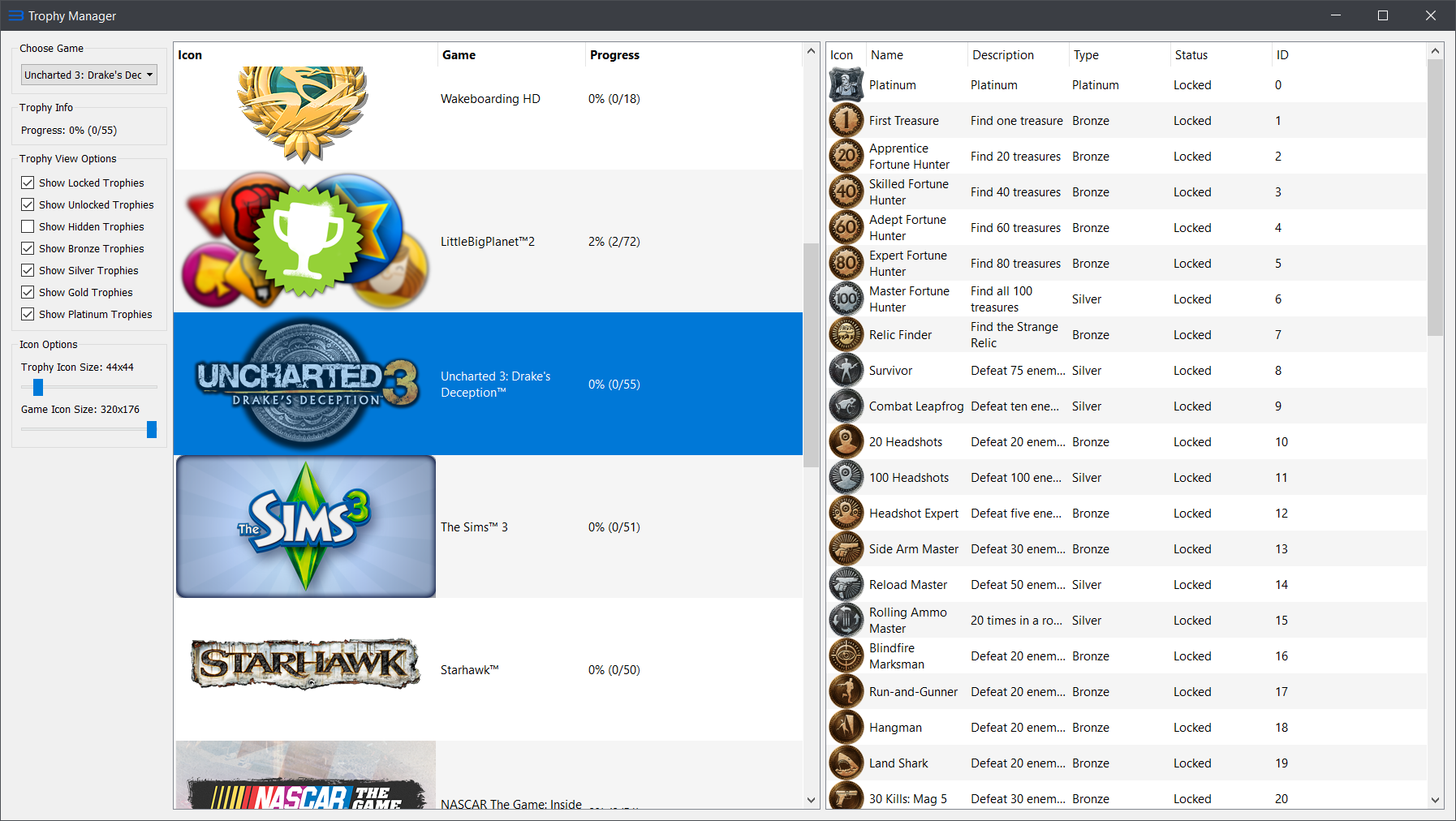The image size is (1456, 821).
Task: Select the 20 Headshots trophy icon
Action: pyautogui.click(x=846, y=442)
